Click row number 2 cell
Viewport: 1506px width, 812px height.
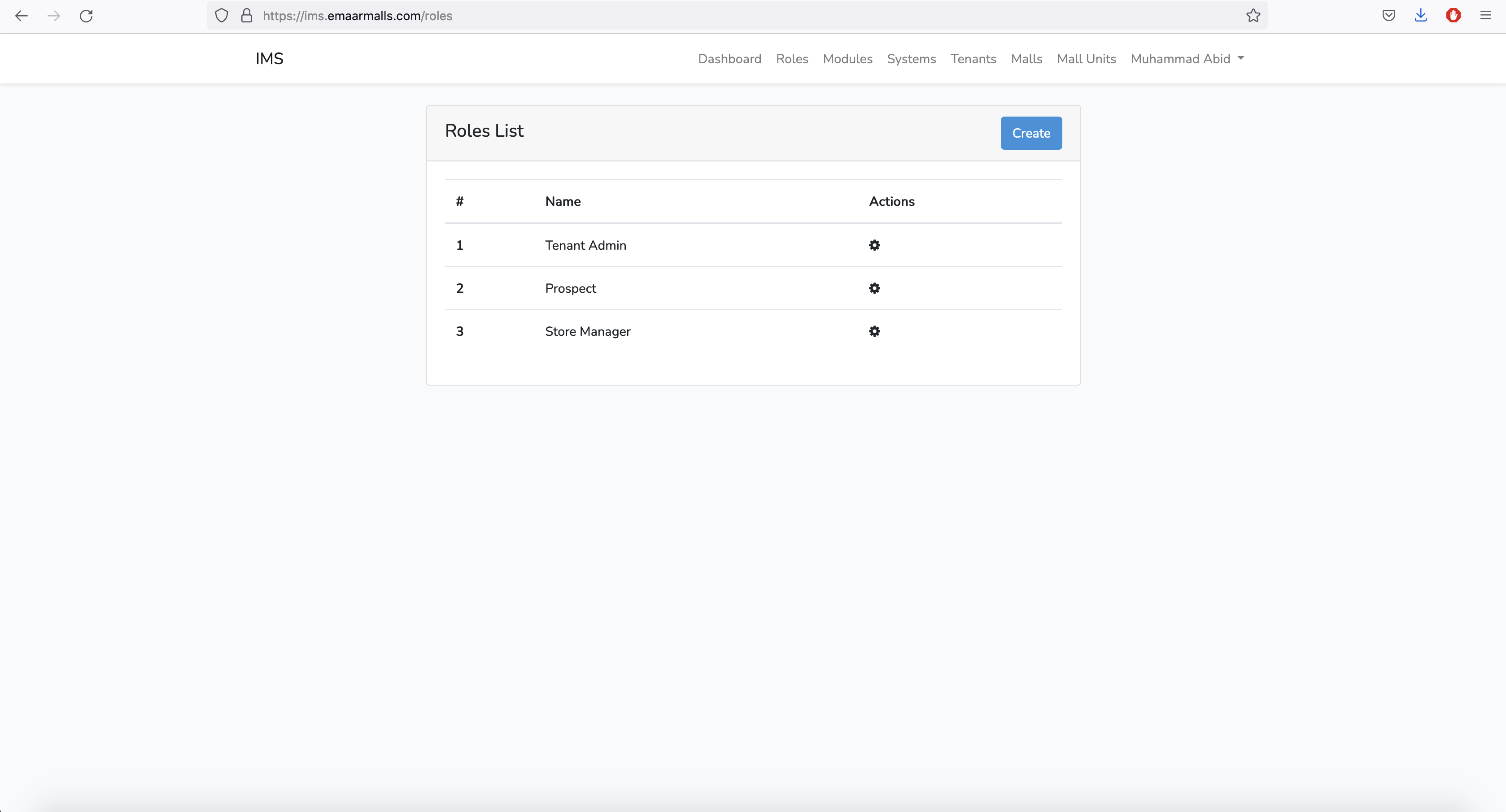coord(459,288)
